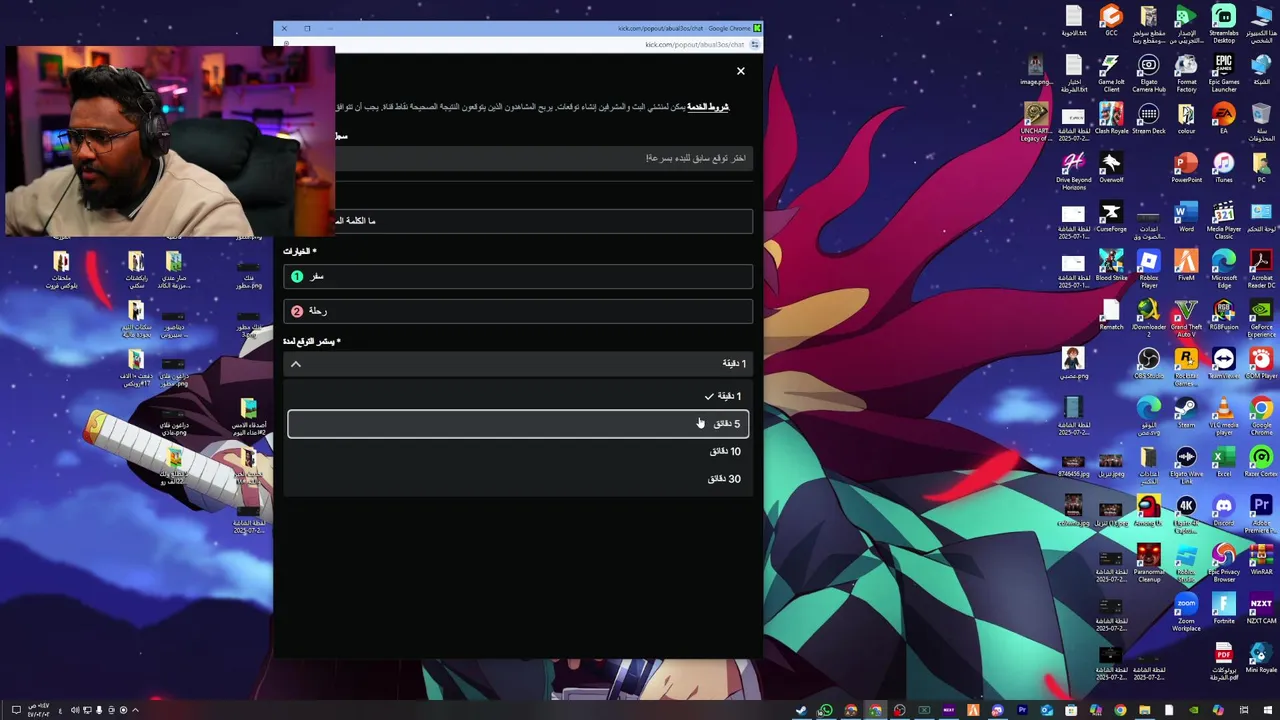Open Google Chrome desktop shortcut
Screen dimensions: 1280x720
tap(1261, 416)
